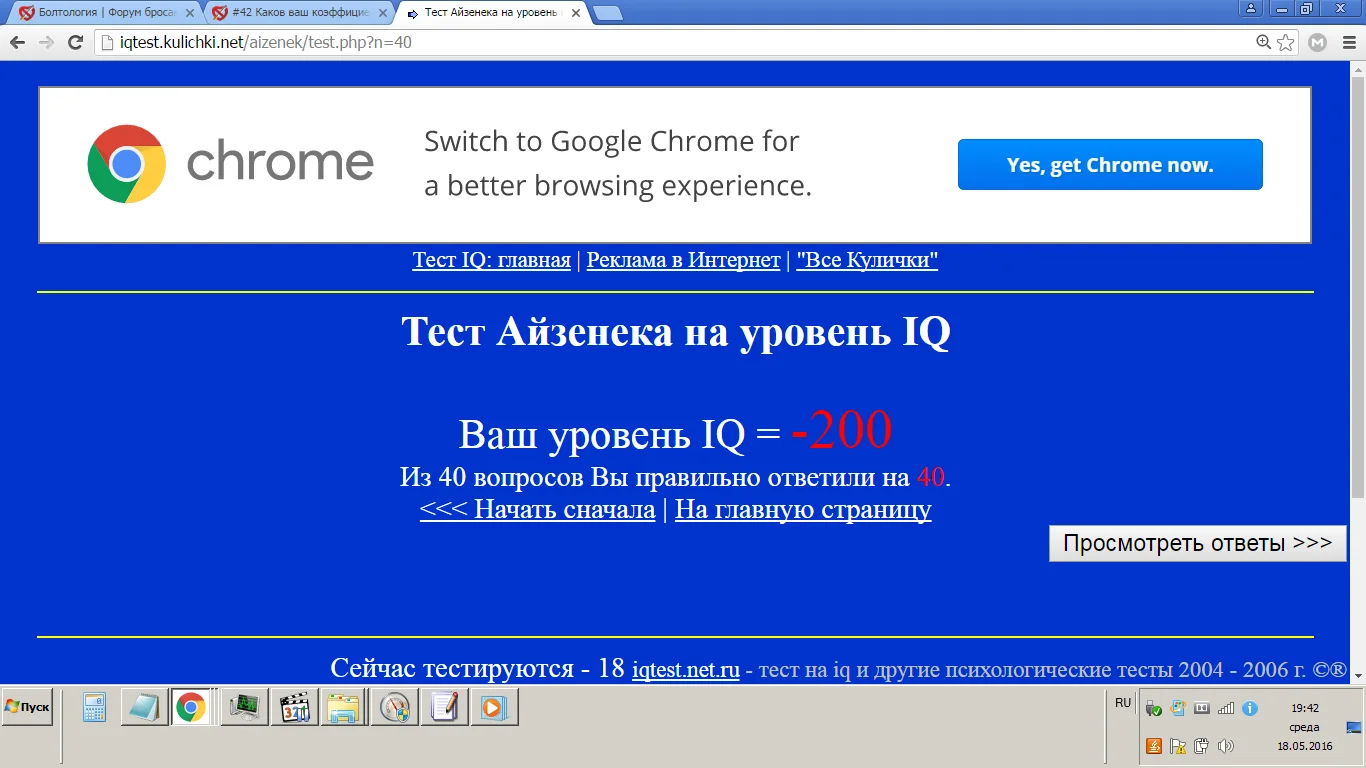Follow the "Все Кулички" link
This screenshot has height=768, width=1366.
pyautogui.click(x=867, y=260)
